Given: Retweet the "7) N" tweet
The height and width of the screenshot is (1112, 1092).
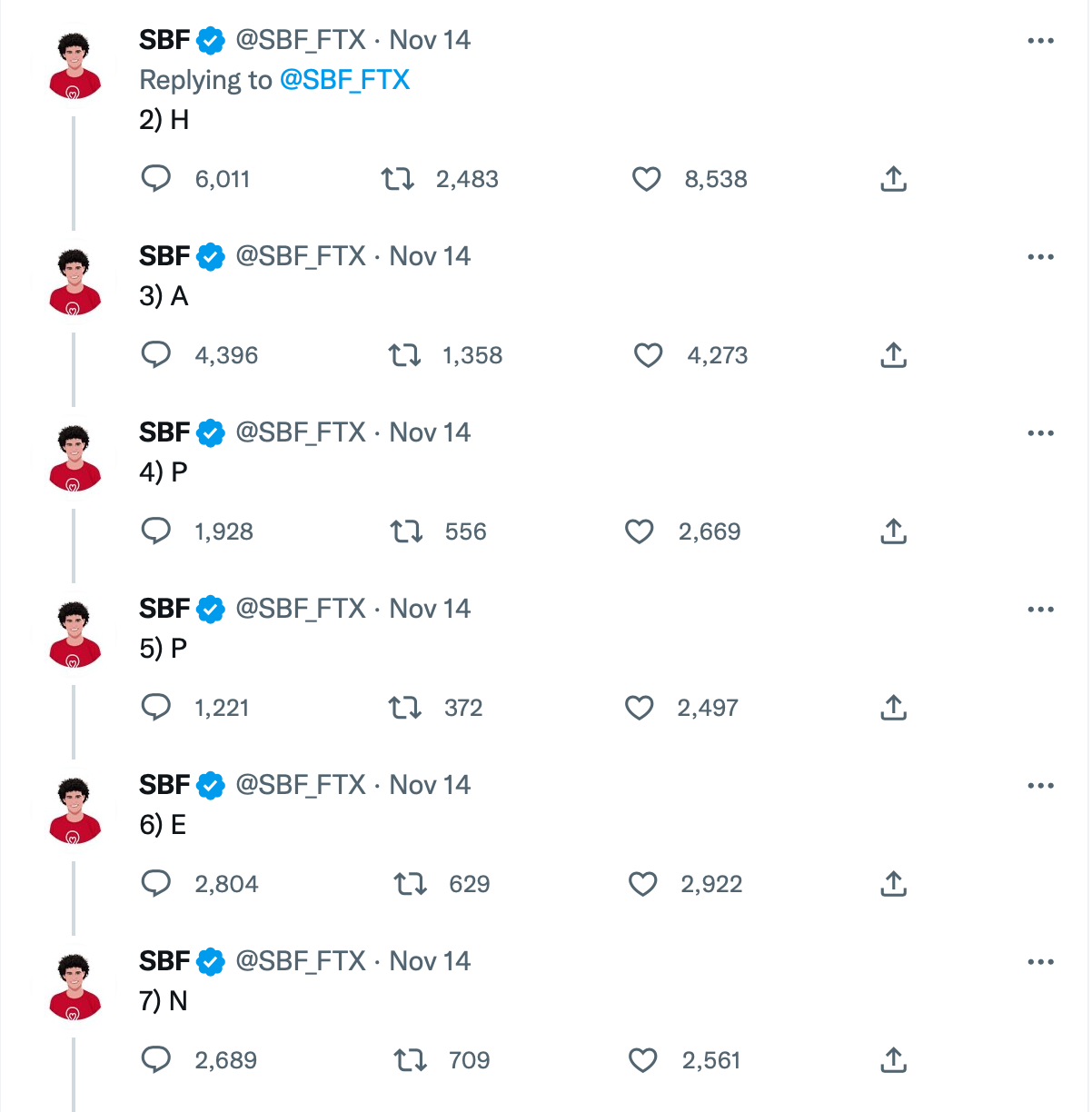Looking at the screenshot, I should pos(410,1060).
